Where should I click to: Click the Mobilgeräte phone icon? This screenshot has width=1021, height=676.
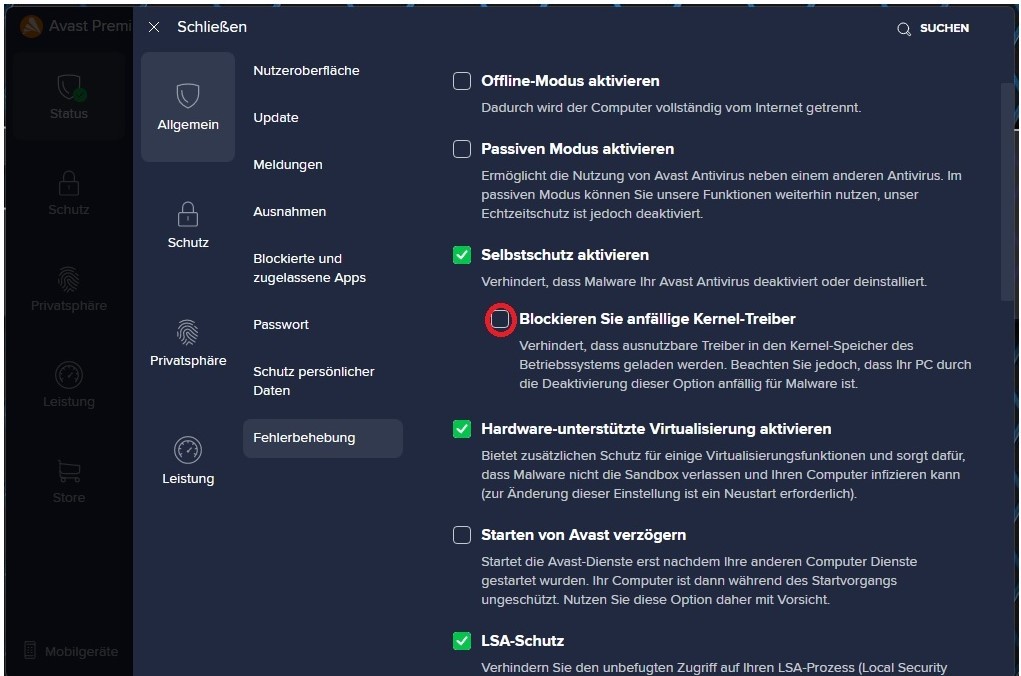click(30, 651)
